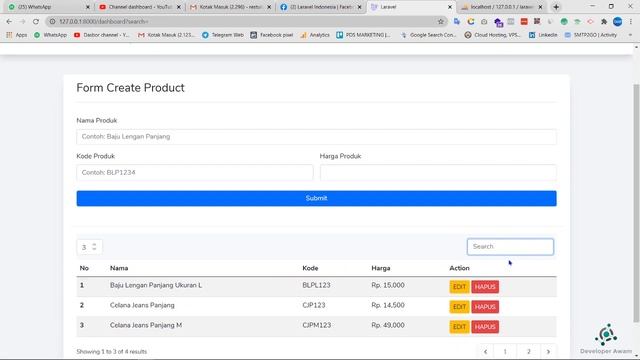
Task: Reload the page with the refresh icon
Action: tap(36, 22)
